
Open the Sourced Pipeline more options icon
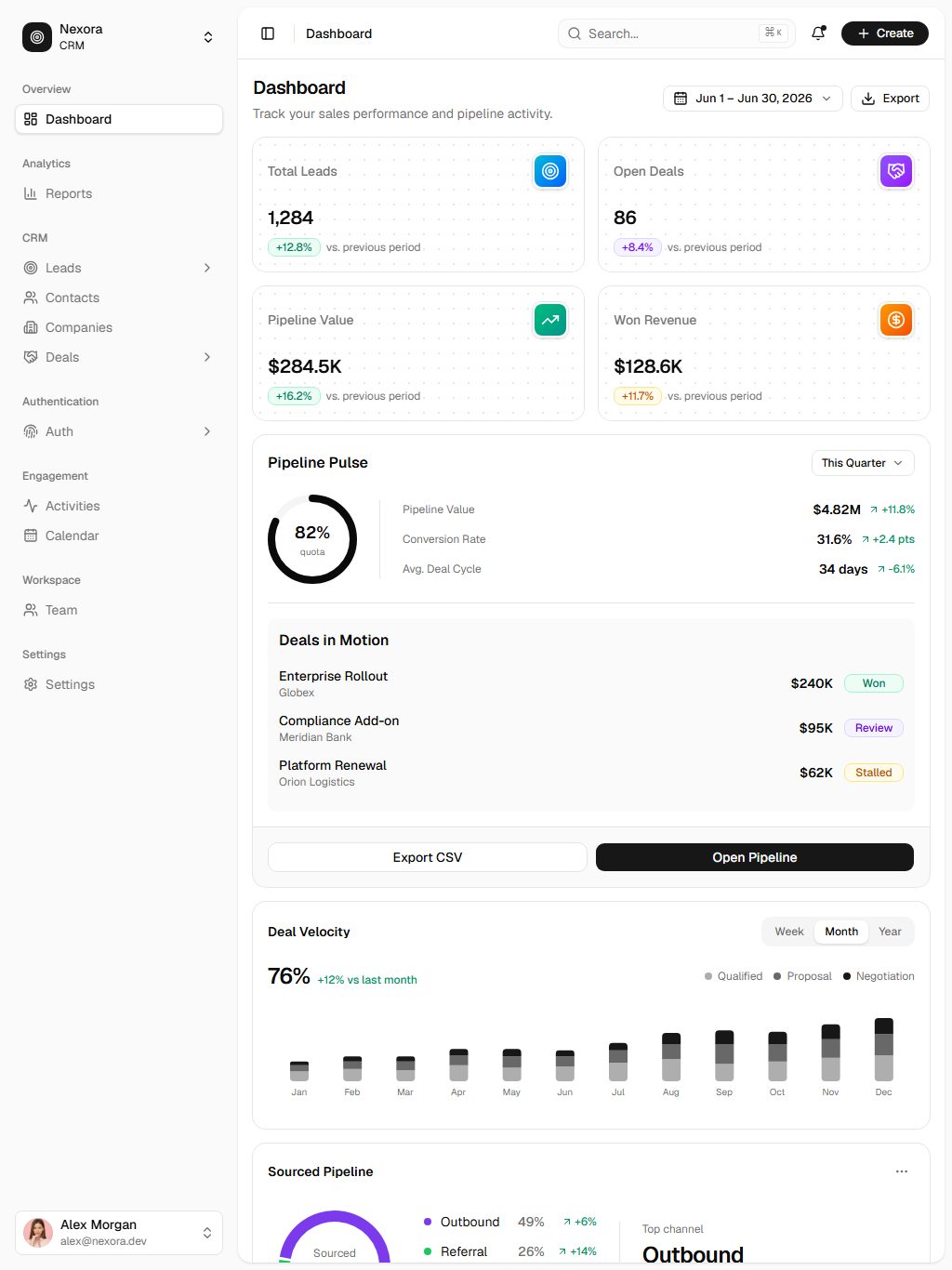(x=902, y=1171)
